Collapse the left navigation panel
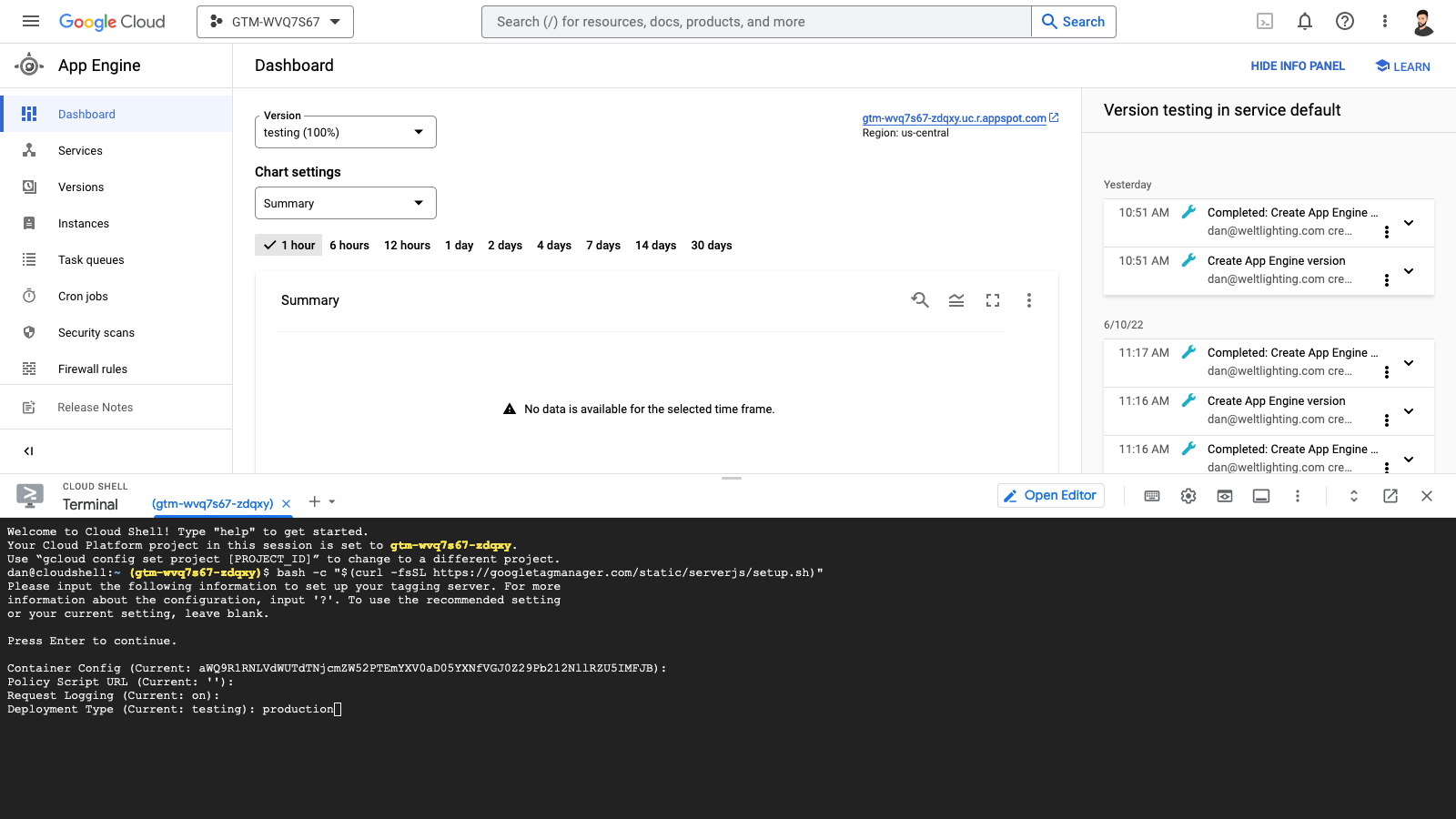 [x=28, y=450]
